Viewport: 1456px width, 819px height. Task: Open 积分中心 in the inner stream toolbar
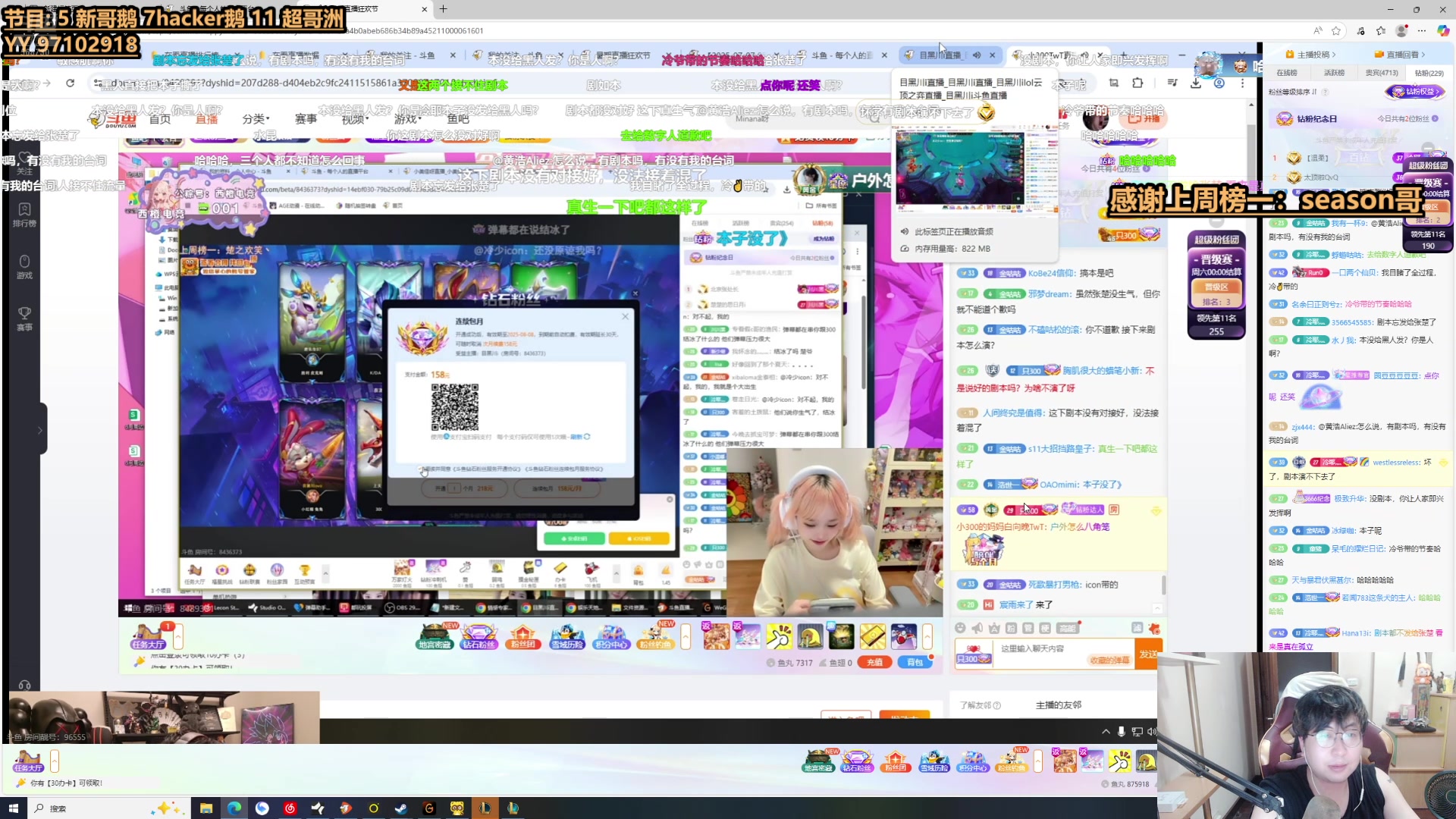tap(611, 635)
